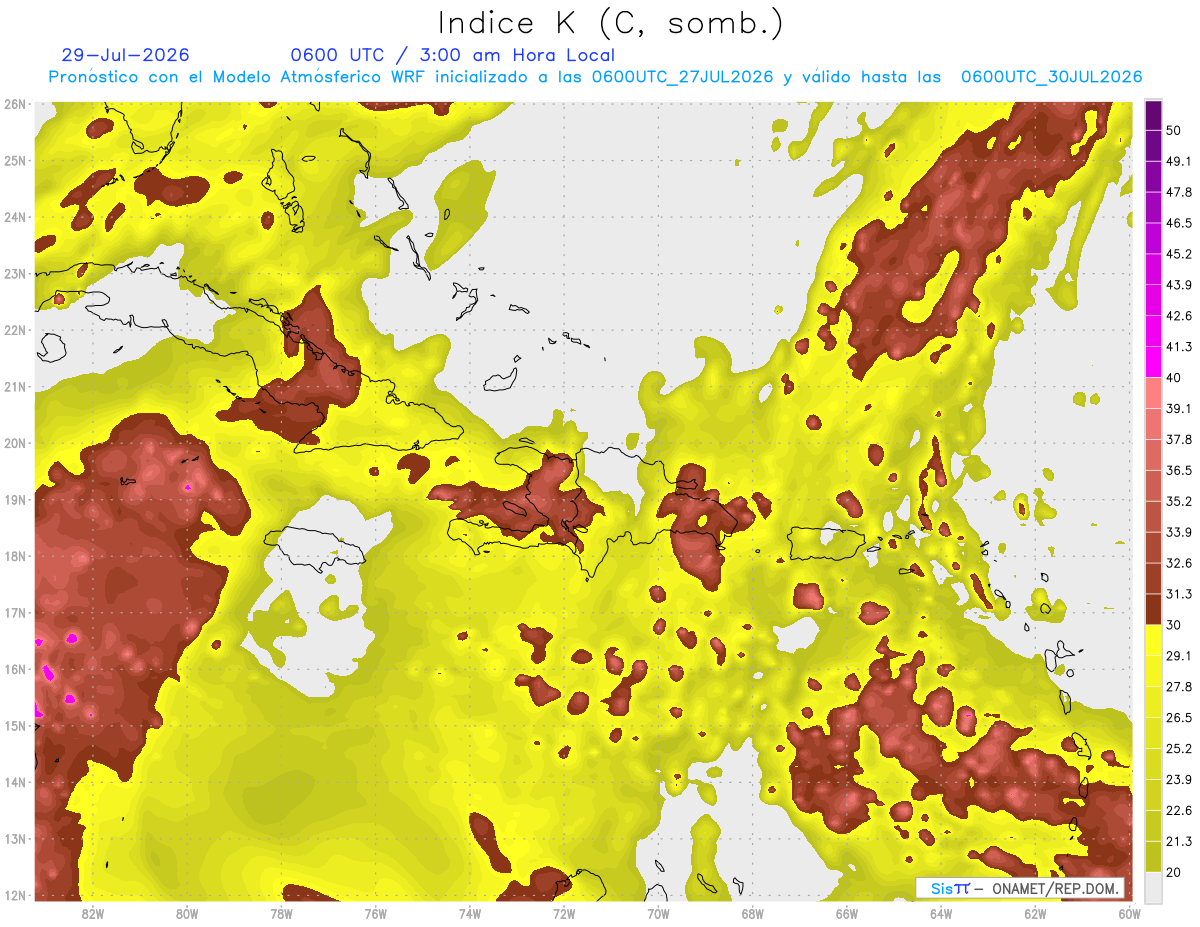Click the latitude axis label "12N"
1200x927 pixels.
(15, 895)
